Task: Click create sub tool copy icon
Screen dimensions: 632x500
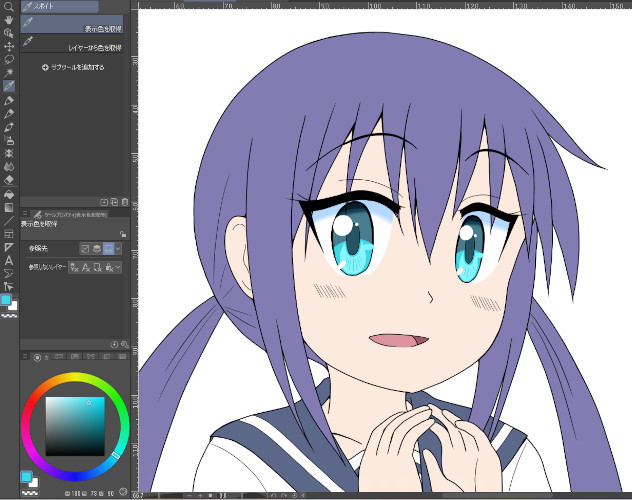Action: 104,202
